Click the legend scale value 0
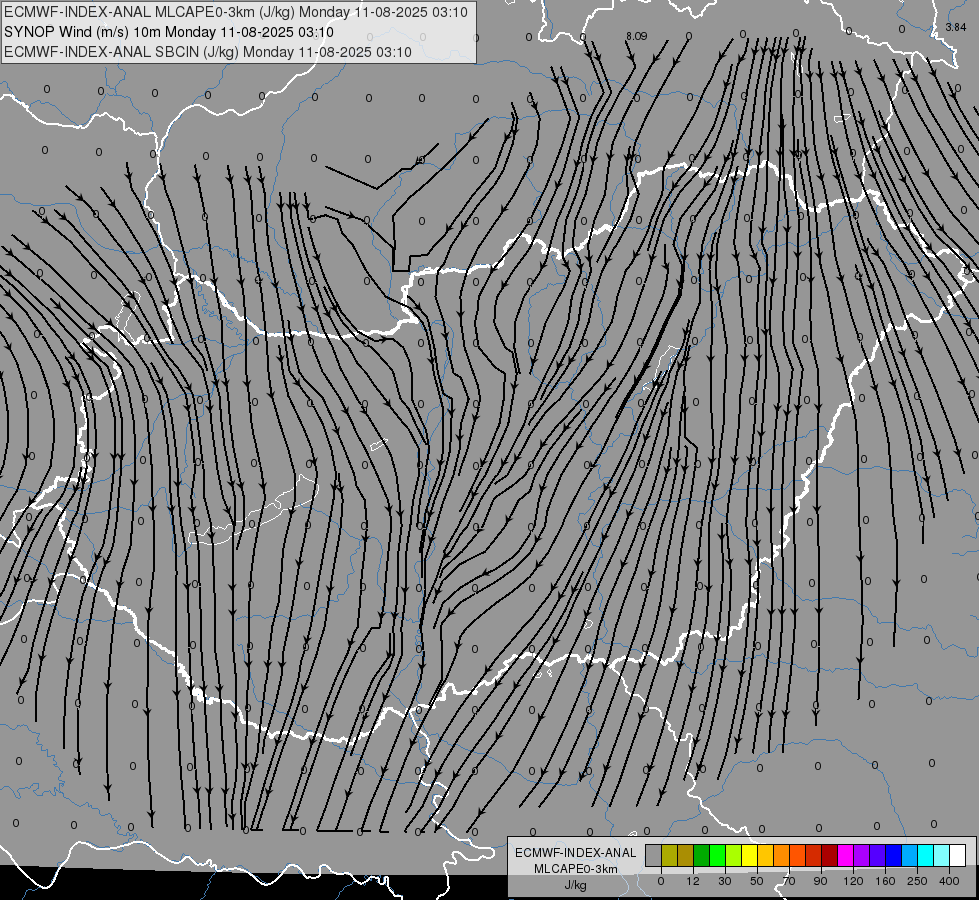This screenshot has height=900, width=979. coord(661,881)
